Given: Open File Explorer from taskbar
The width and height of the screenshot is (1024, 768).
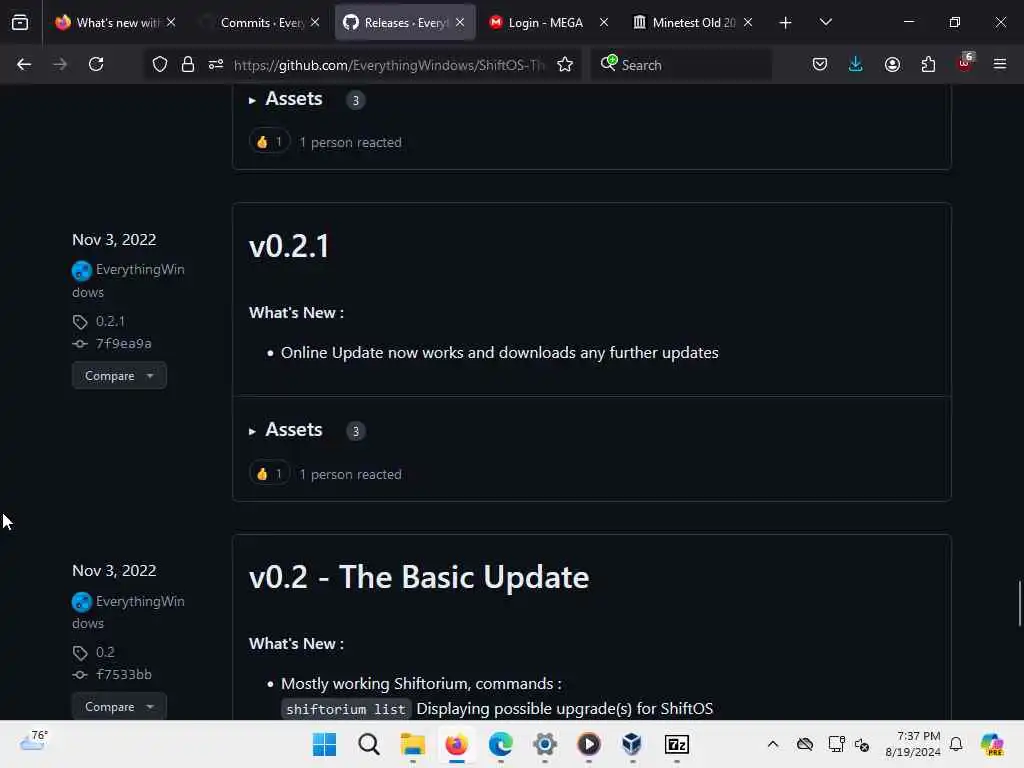Looking at the screenshot, I should pyautogui.click(x=413, y=744).
